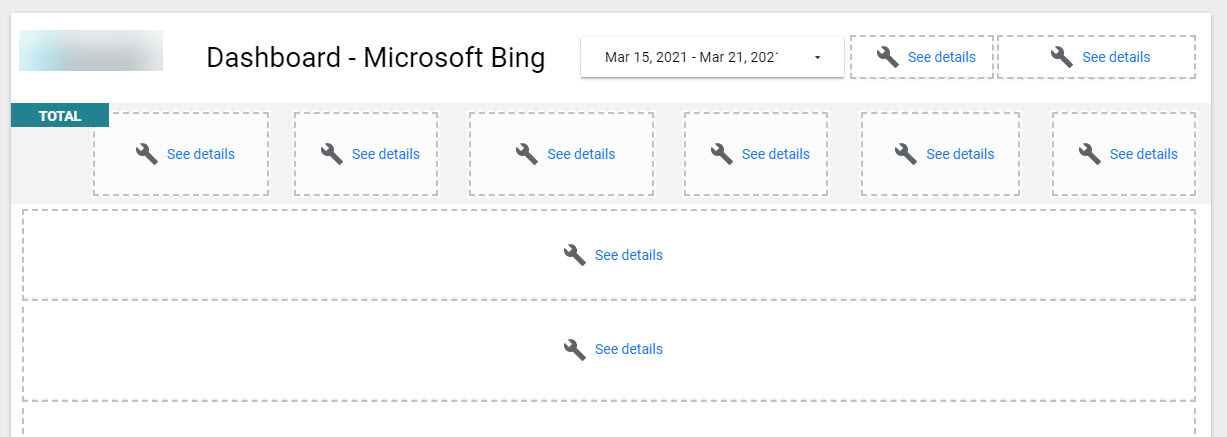The height and width of the screenshot is (437, 1227).
Task: Open the Mar 15 - Mar 21 date range picker
Action: click(x=691, y=57)
